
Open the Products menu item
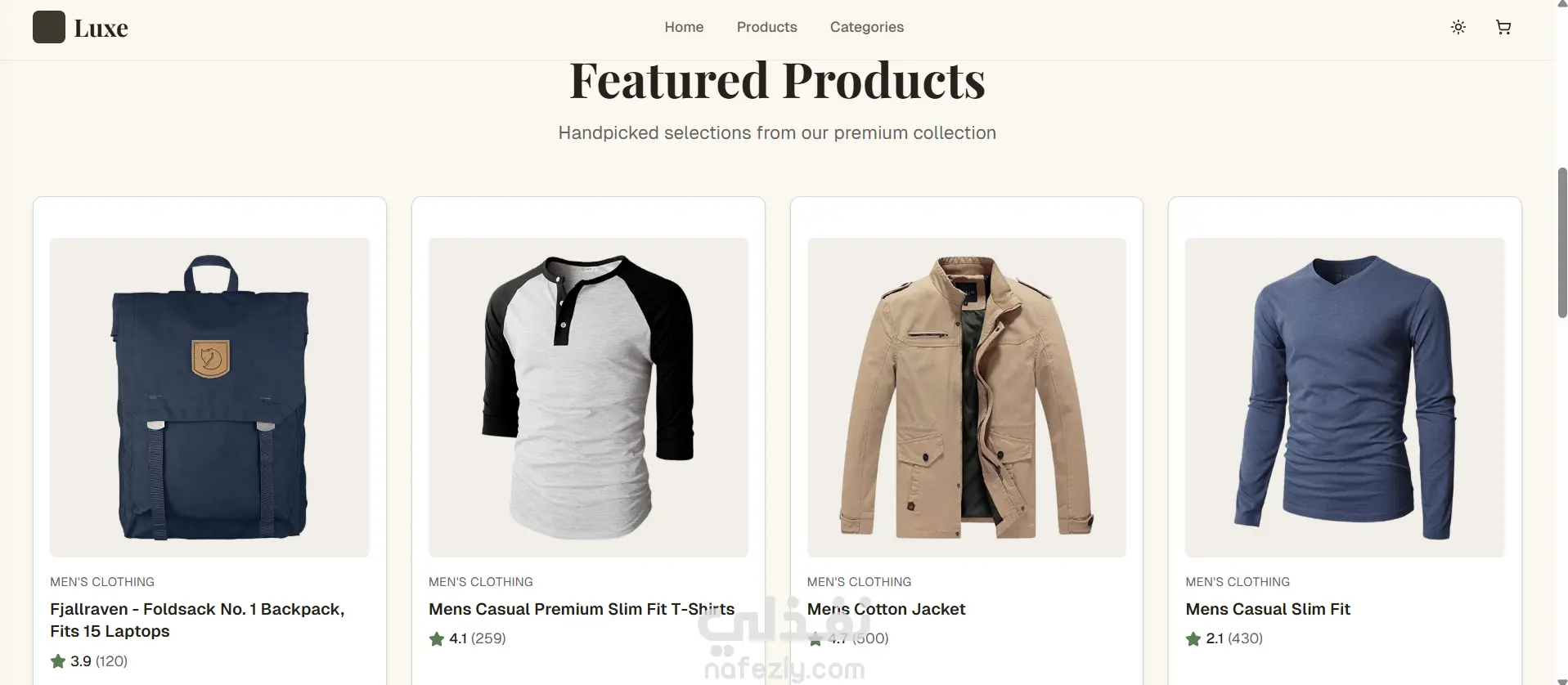coord(766,27)
